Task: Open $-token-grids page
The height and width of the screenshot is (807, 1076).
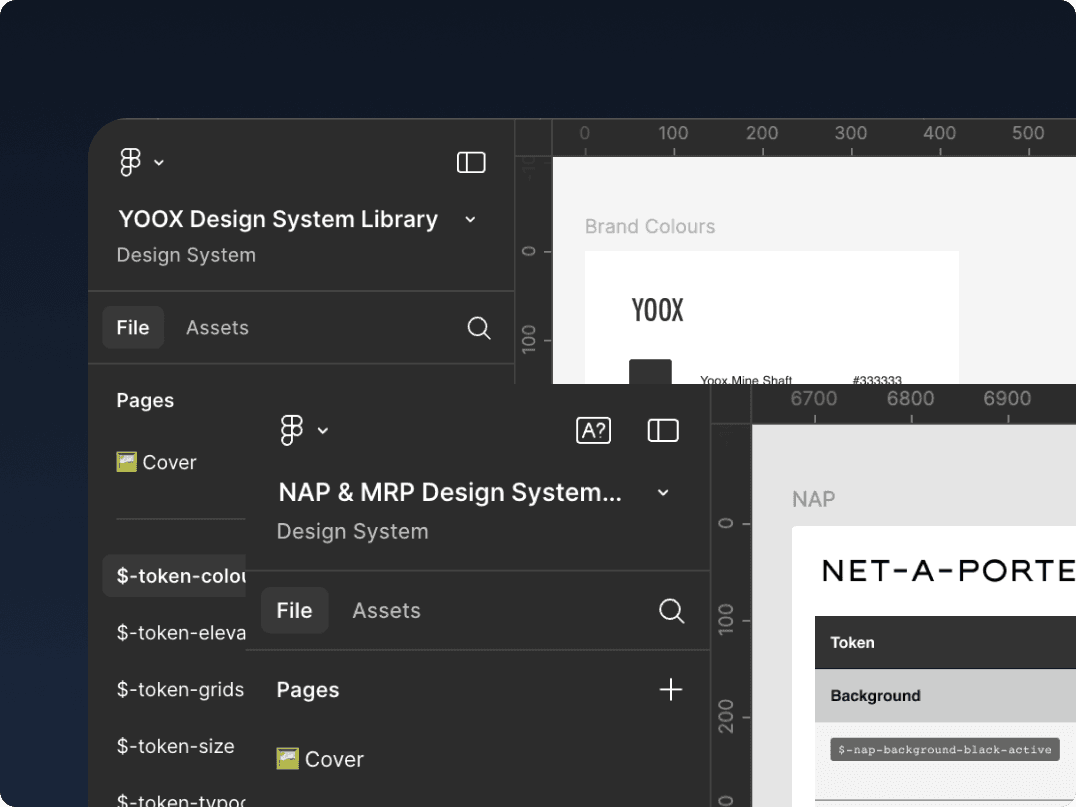Action: [x=180, y=689]
